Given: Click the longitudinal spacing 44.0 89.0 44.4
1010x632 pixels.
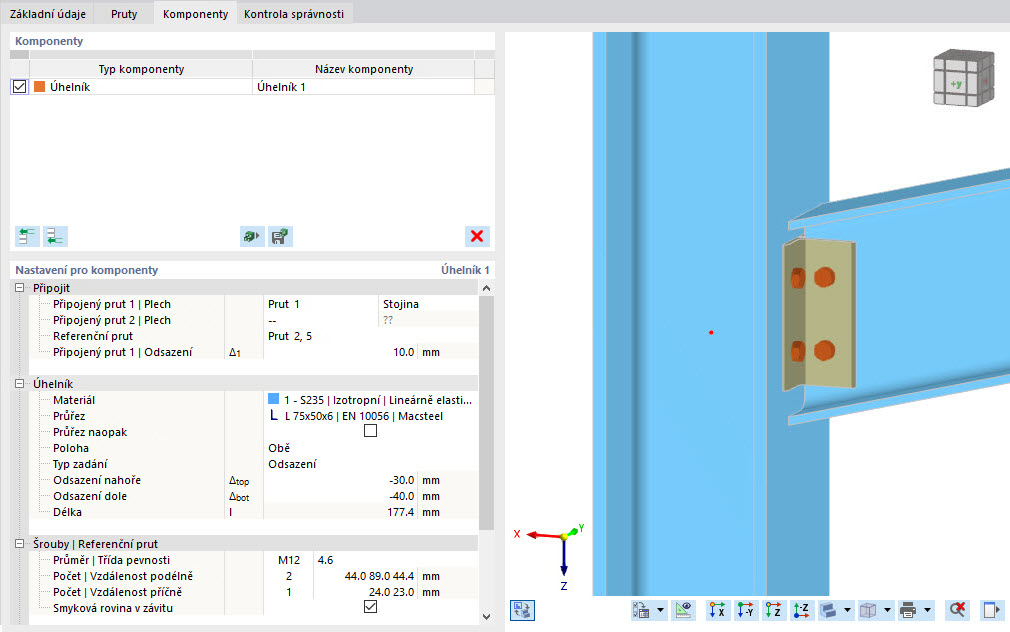Looking at the screenshot, I should coord(365,576).
